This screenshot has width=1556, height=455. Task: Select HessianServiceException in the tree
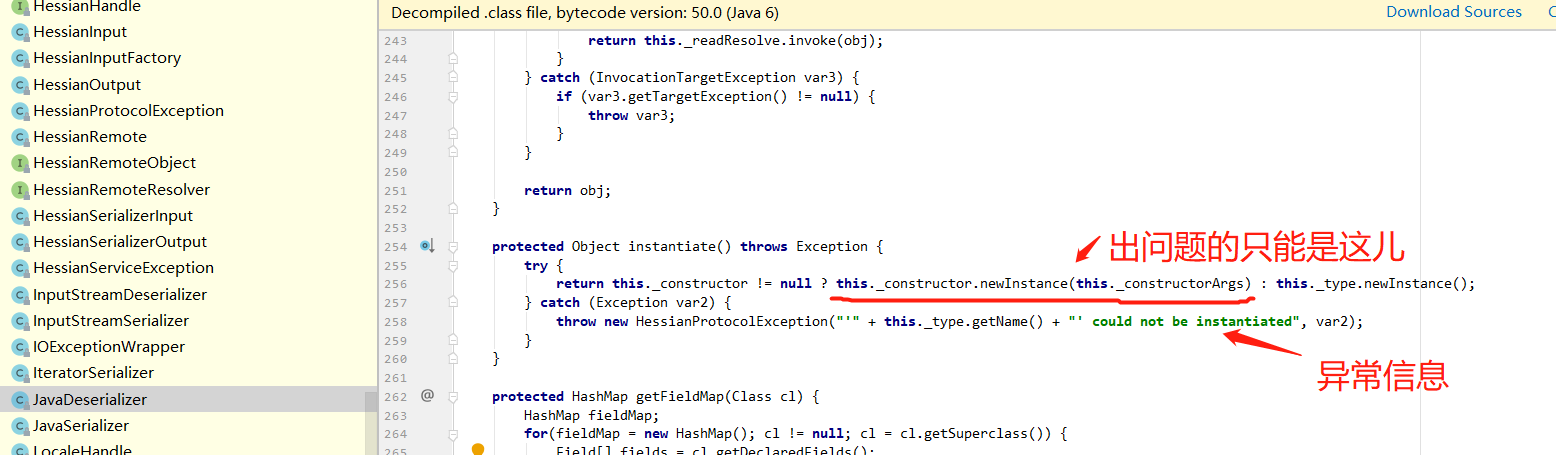(x=123, y=268)
